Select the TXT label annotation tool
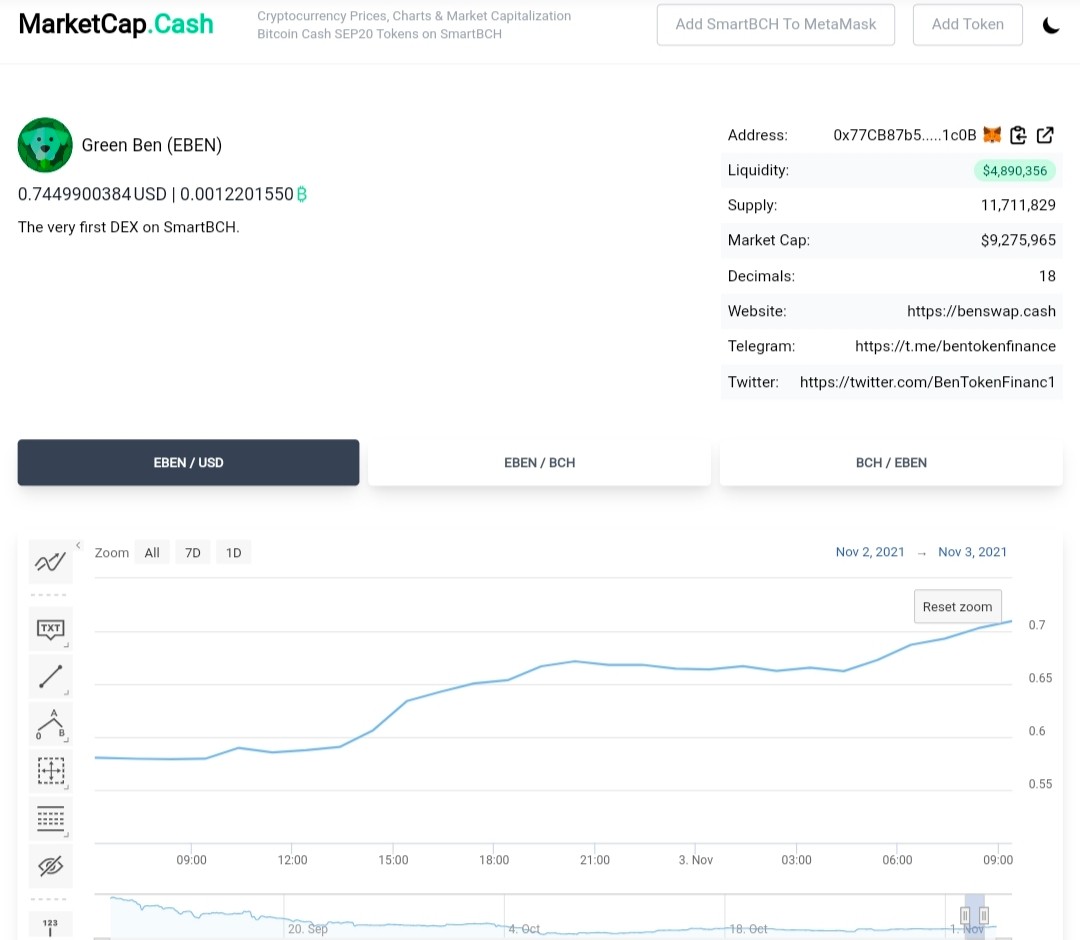Image resolution: width=1080 pixels, height=940 pixels. (x=50, y=628)
